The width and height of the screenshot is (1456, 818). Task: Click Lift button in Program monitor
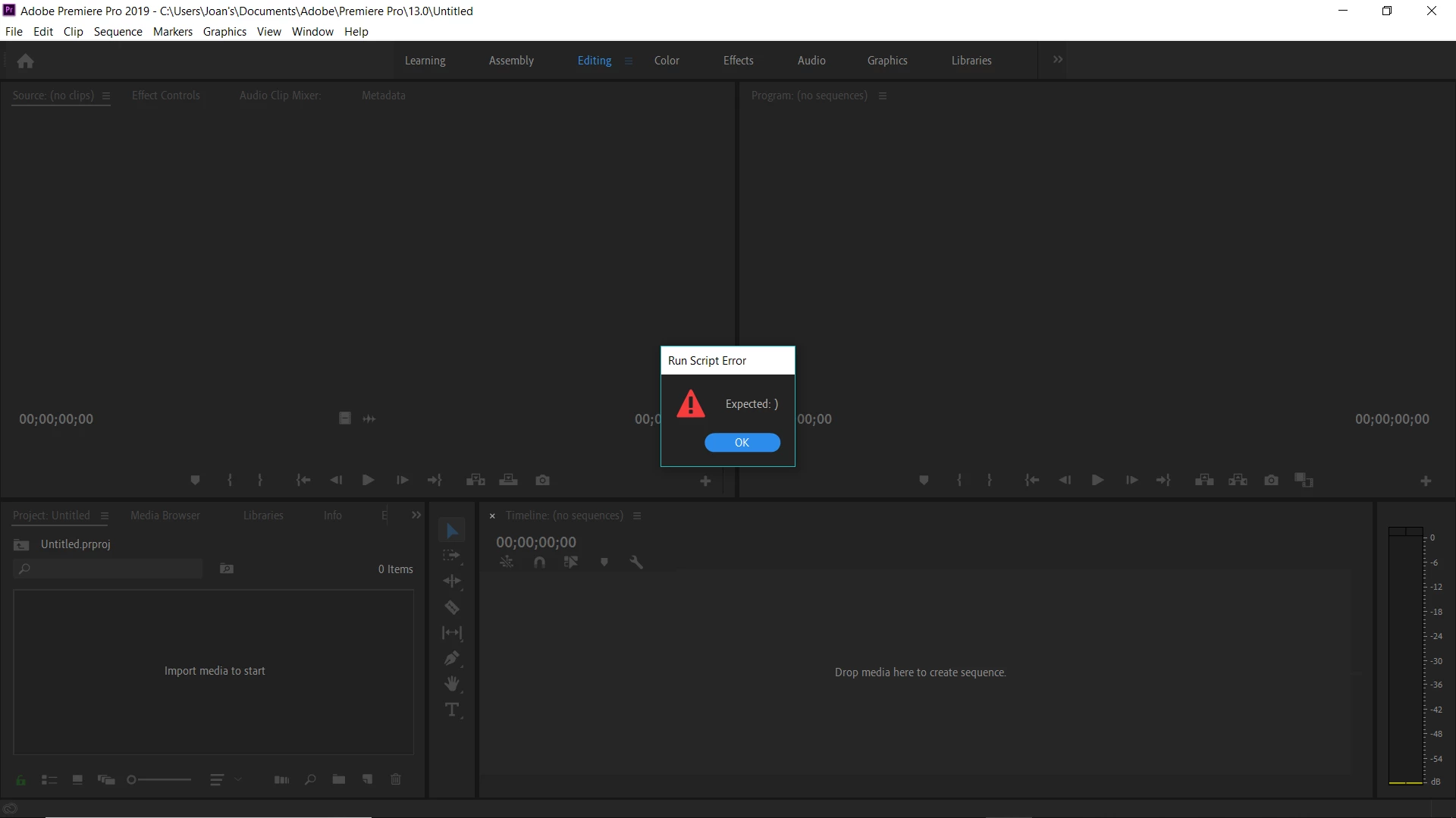[1204, 481]
